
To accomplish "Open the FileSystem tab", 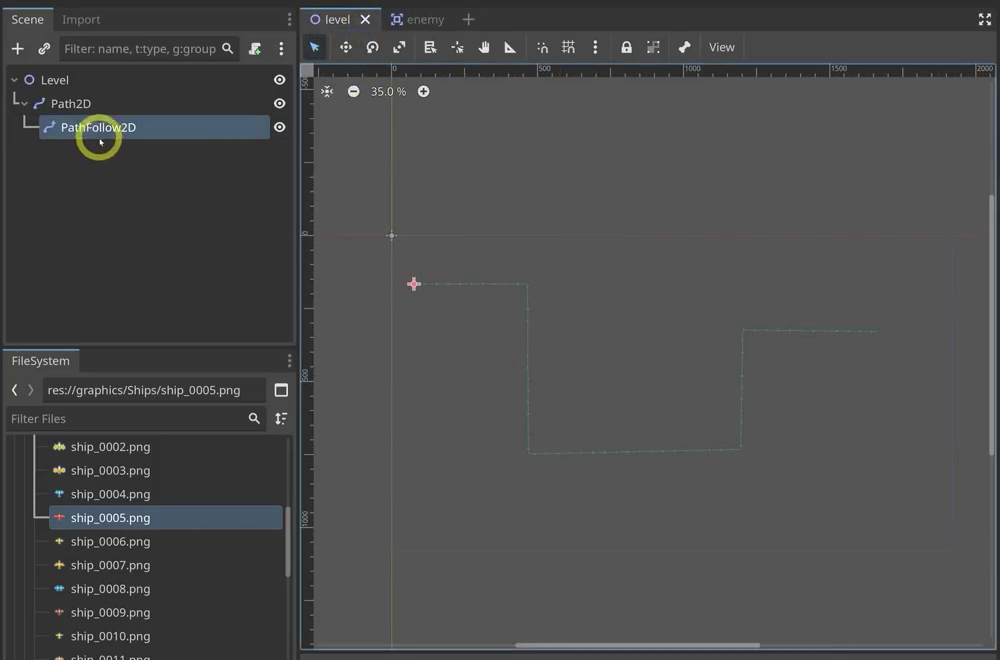I will [x=41, y=361].
